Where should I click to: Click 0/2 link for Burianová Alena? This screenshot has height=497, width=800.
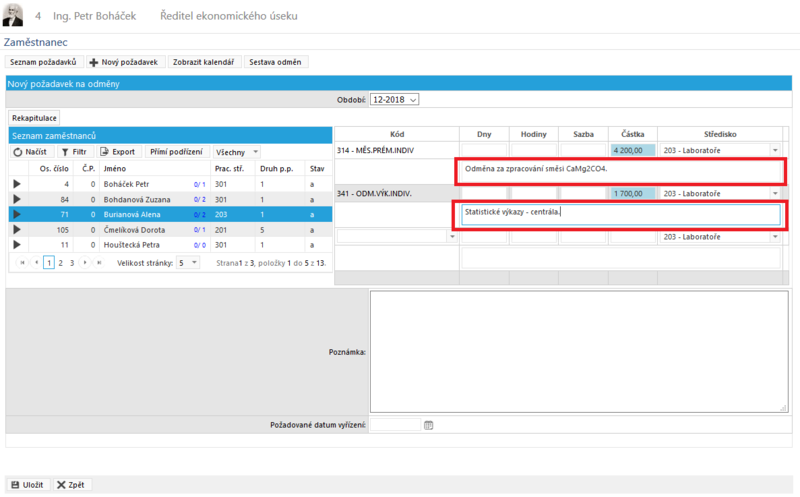[199, 215]
